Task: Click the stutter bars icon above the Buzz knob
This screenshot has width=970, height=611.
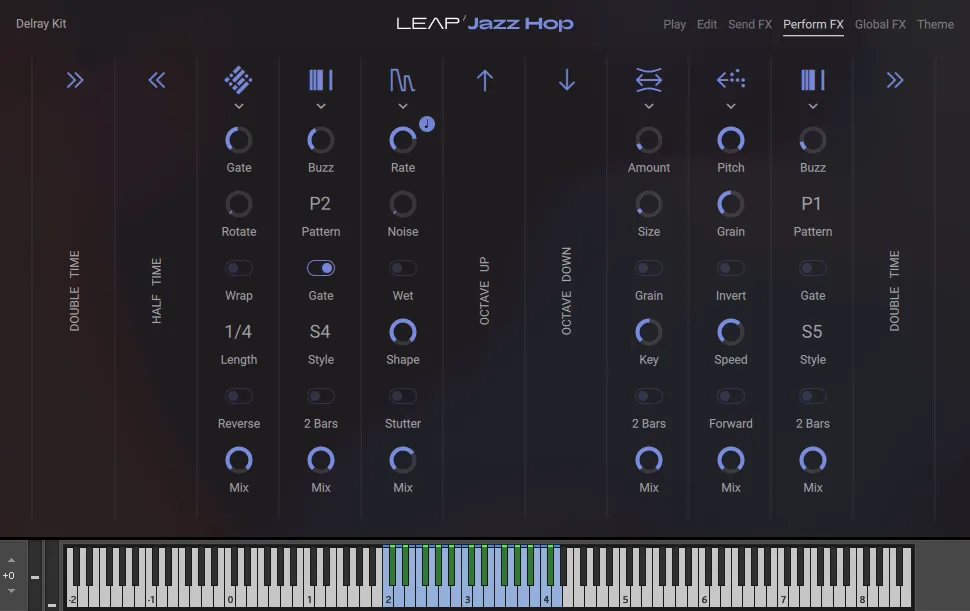Action: pyautogui.click(x=320, y=80)
